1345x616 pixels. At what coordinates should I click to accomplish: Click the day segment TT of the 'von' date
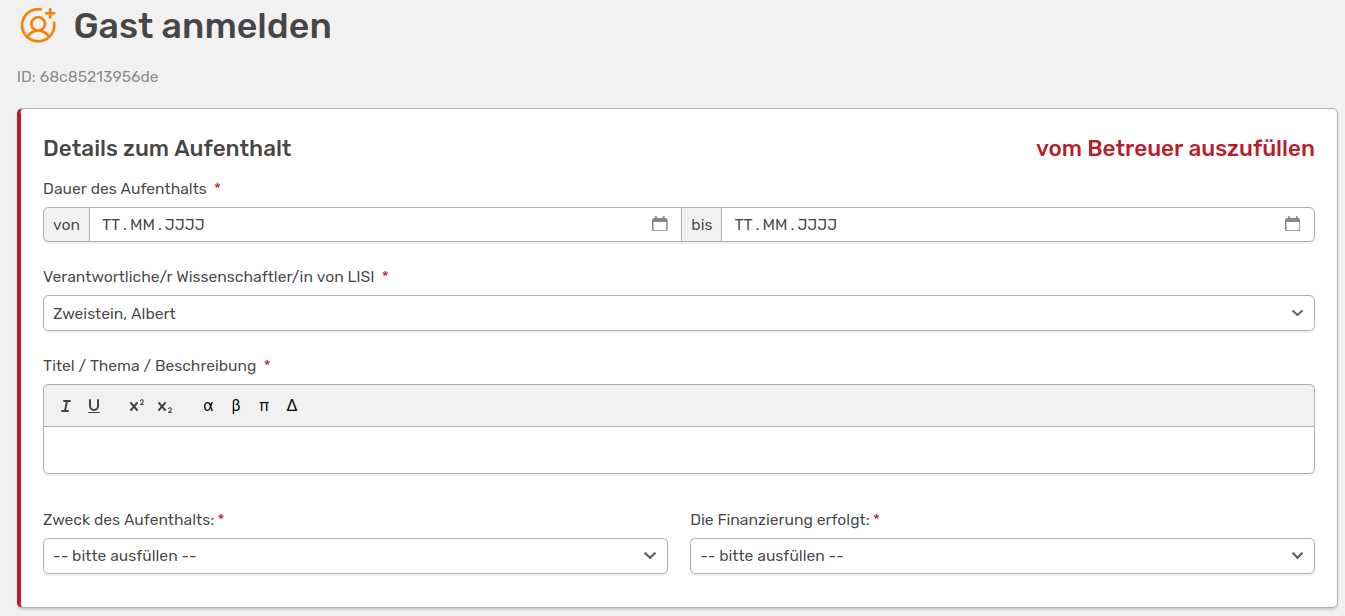[x=110, y=225]
